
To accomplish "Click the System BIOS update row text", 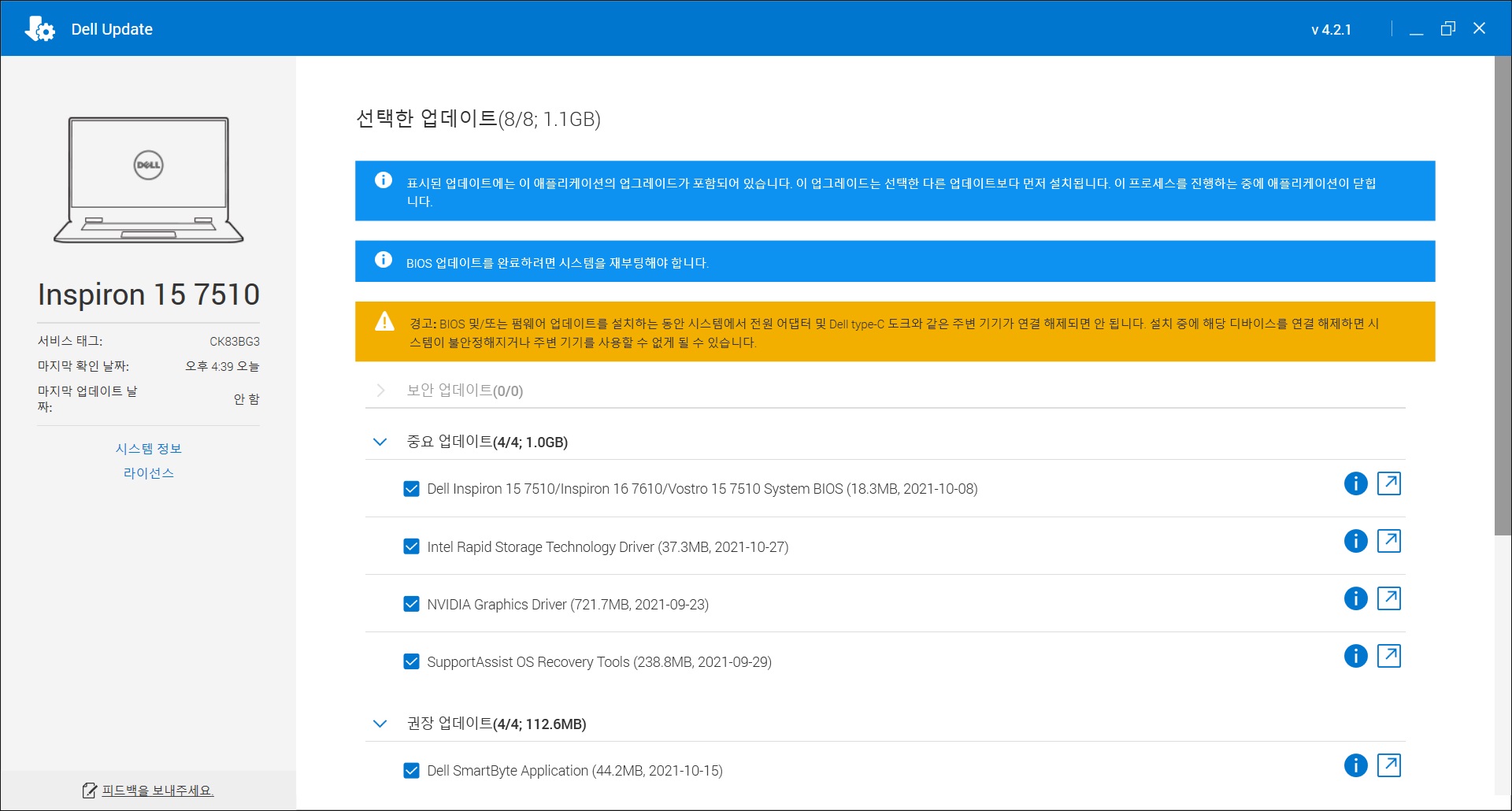I will click(702, 489).
